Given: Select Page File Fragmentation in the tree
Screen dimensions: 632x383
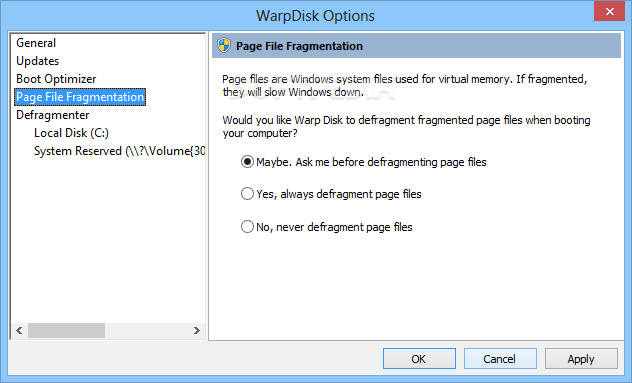Looking at the screenshot, I should coord(80,97).
